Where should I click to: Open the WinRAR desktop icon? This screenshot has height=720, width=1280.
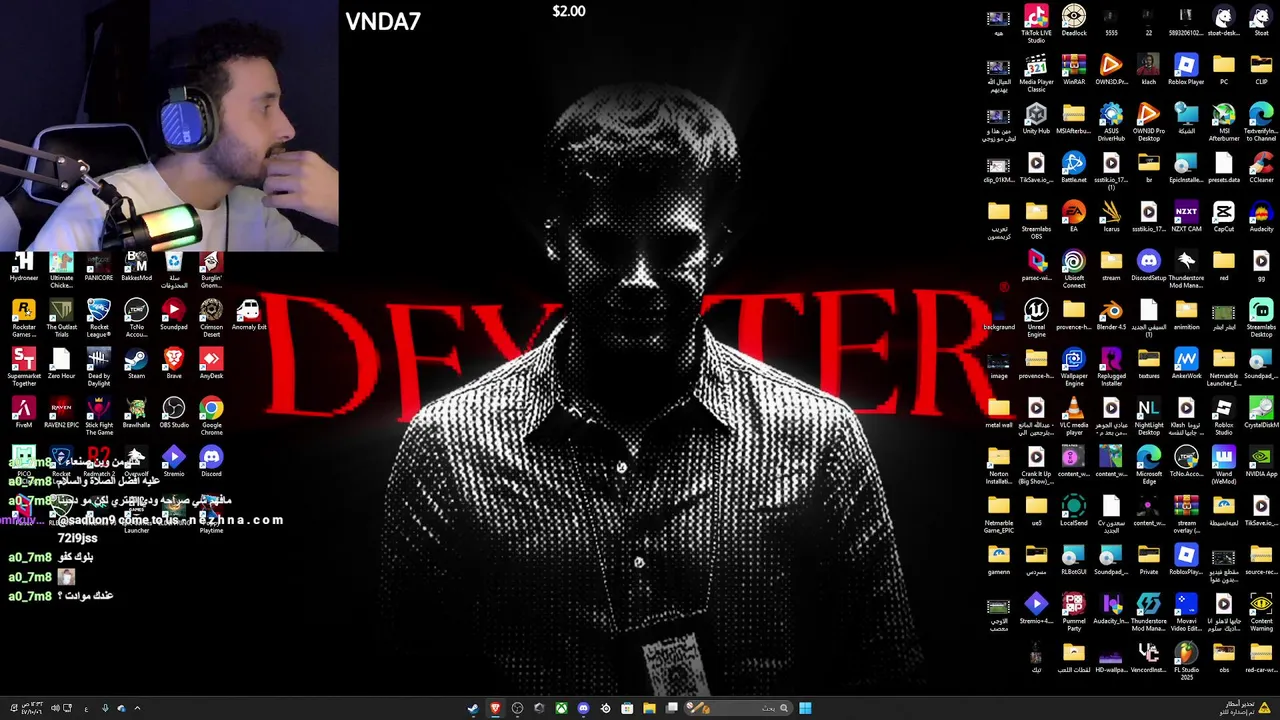tap(1074, 70)
